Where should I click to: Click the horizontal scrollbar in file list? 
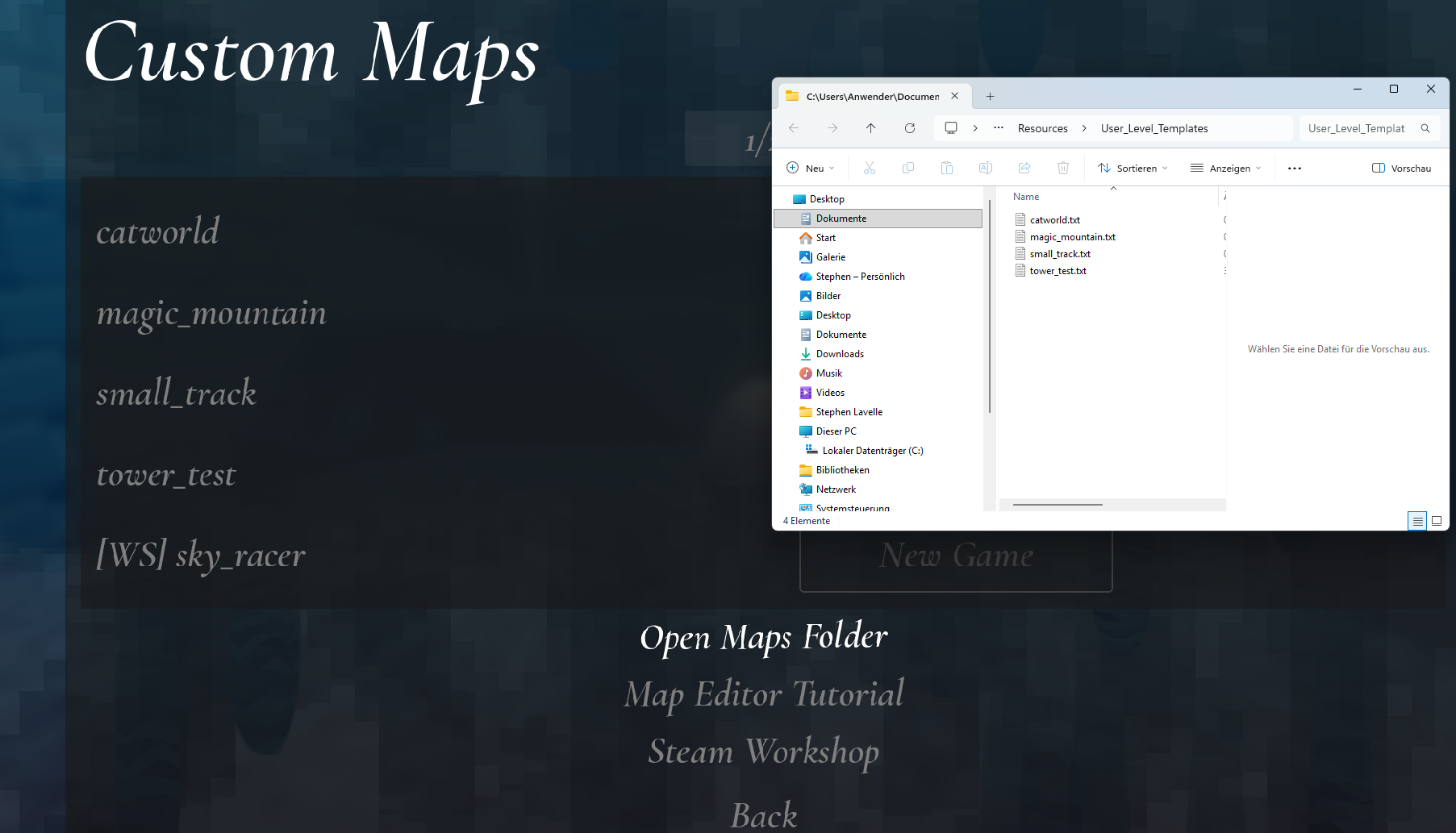point(1057,505)
